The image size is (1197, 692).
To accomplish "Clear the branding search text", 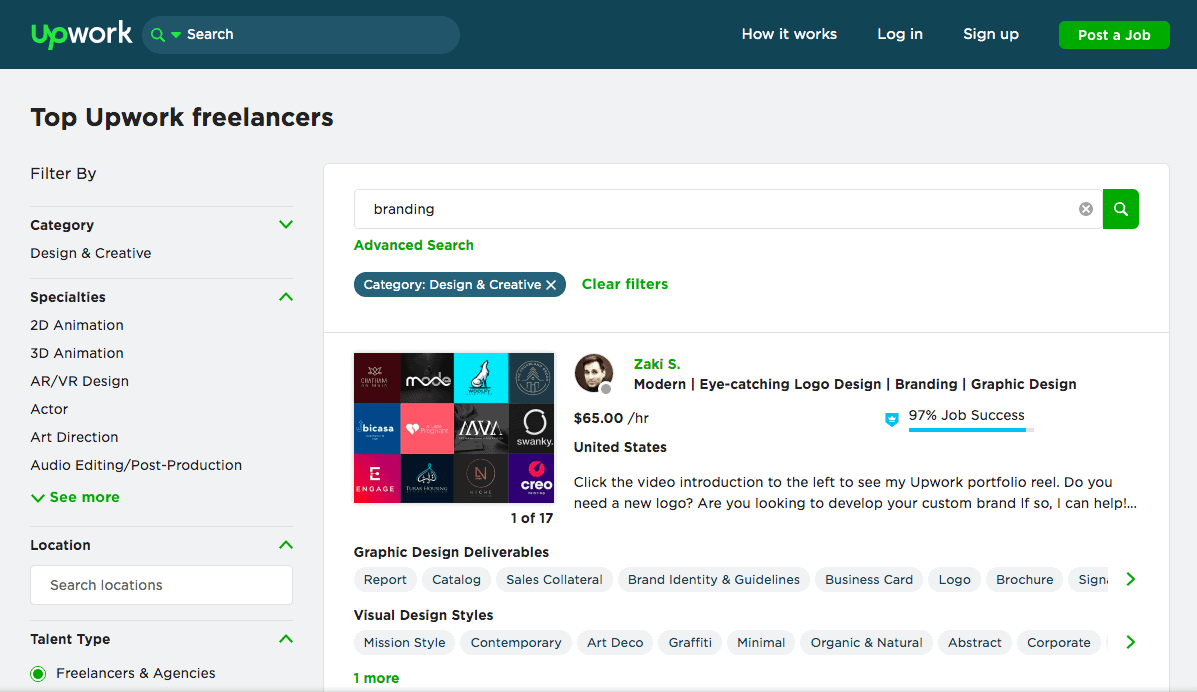I will (x=1085, y=209).
